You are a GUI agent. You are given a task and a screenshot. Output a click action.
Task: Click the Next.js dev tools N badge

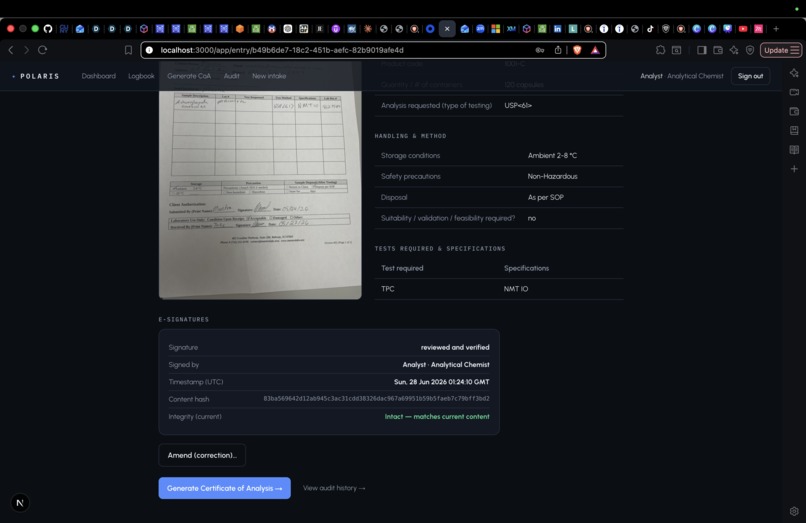tap(20, 503)
